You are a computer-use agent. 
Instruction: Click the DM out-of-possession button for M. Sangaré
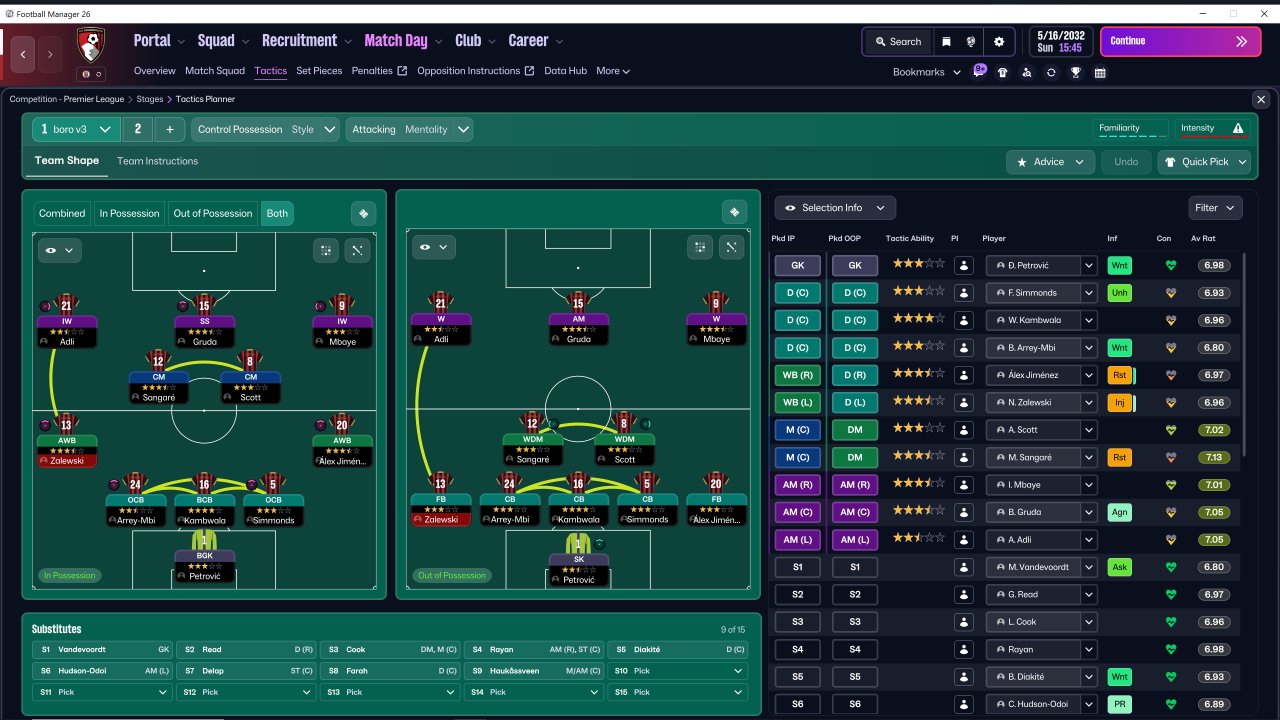[855, 457]
